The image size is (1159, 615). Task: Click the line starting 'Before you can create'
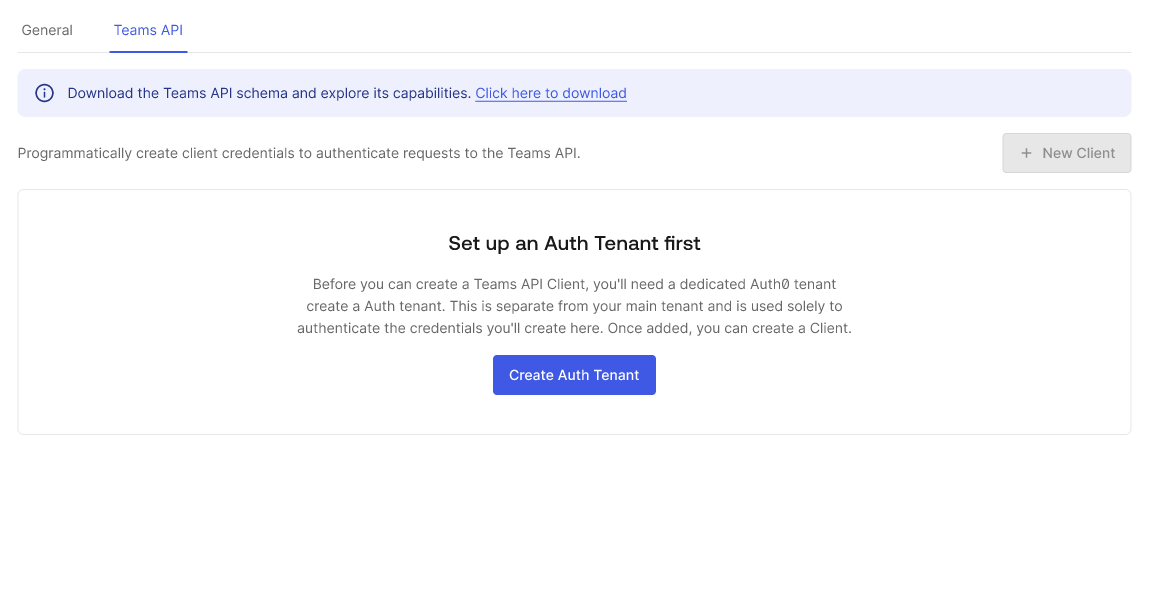point(574,284)
